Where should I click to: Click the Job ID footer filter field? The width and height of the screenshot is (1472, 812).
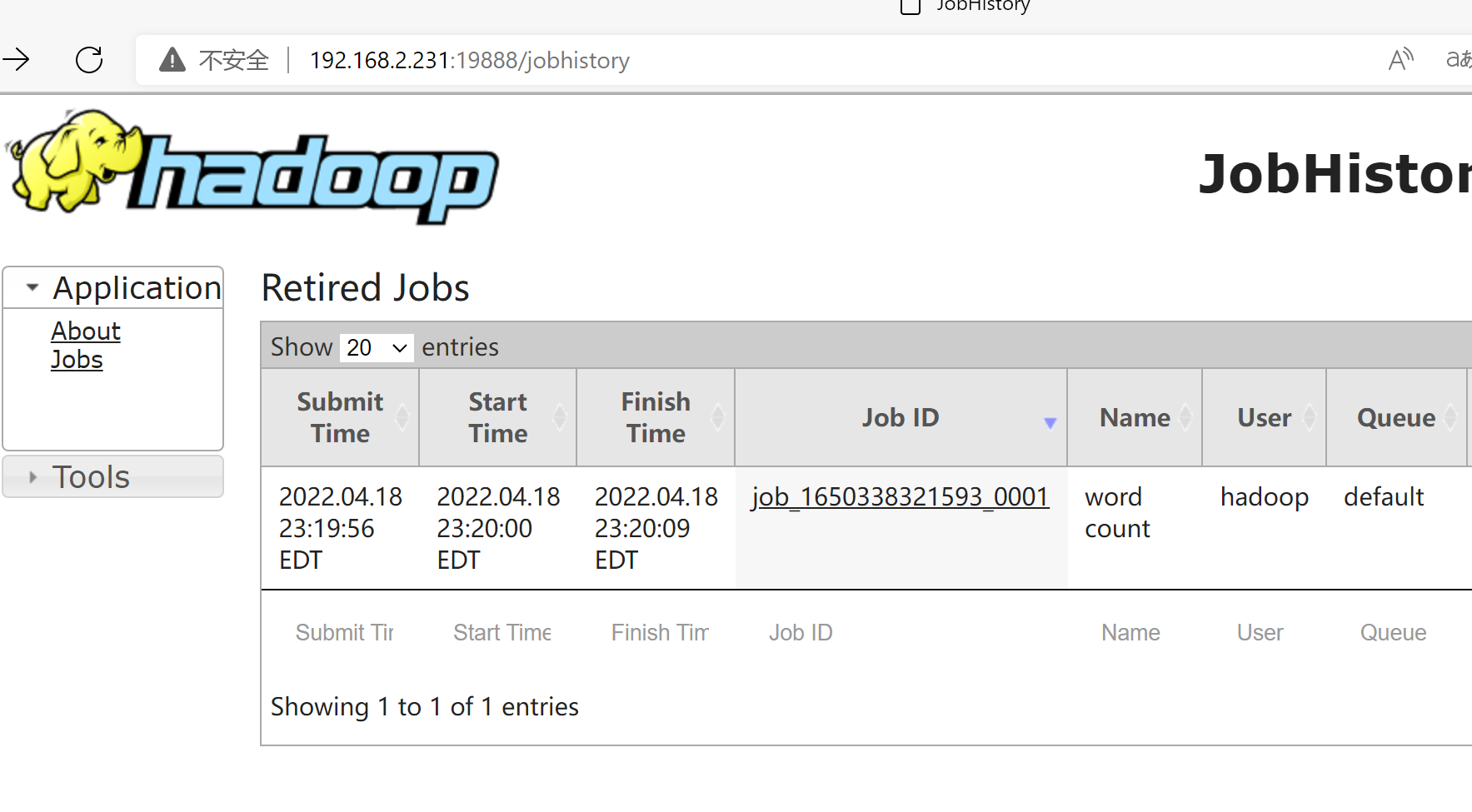pos(900,633)
